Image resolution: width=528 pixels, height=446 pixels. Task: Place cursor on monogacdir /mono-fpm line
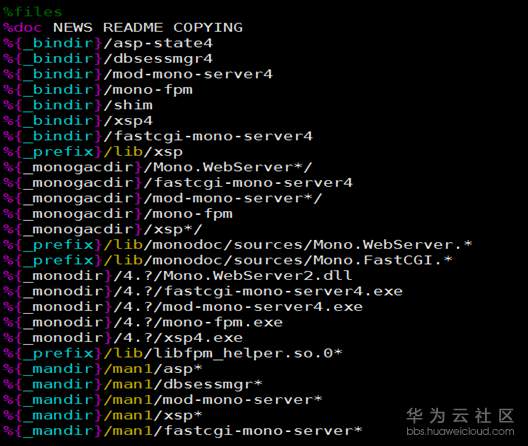coord(118,214)
